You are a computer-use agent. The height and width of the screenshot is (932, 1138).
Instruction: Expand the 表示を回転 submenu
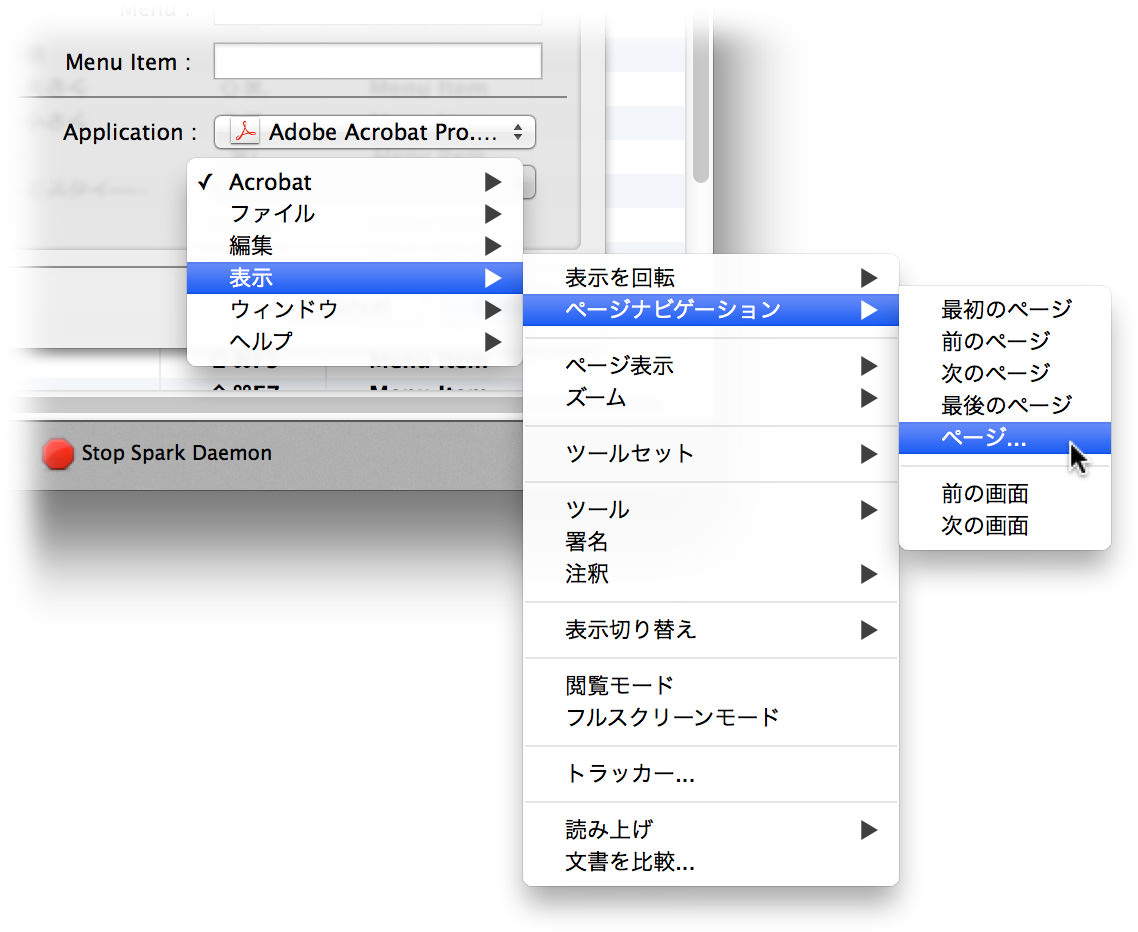(711, 277)
